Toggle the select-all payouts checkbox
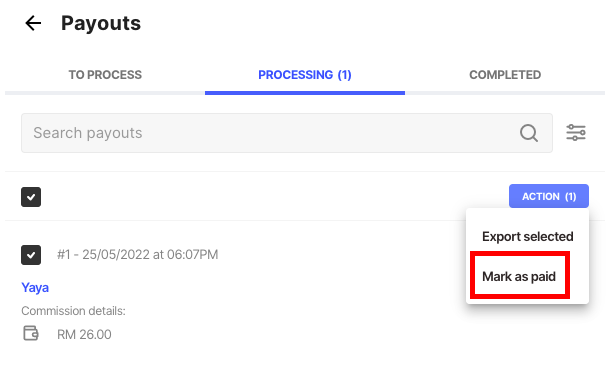The image size is (611, 370). 31,197
